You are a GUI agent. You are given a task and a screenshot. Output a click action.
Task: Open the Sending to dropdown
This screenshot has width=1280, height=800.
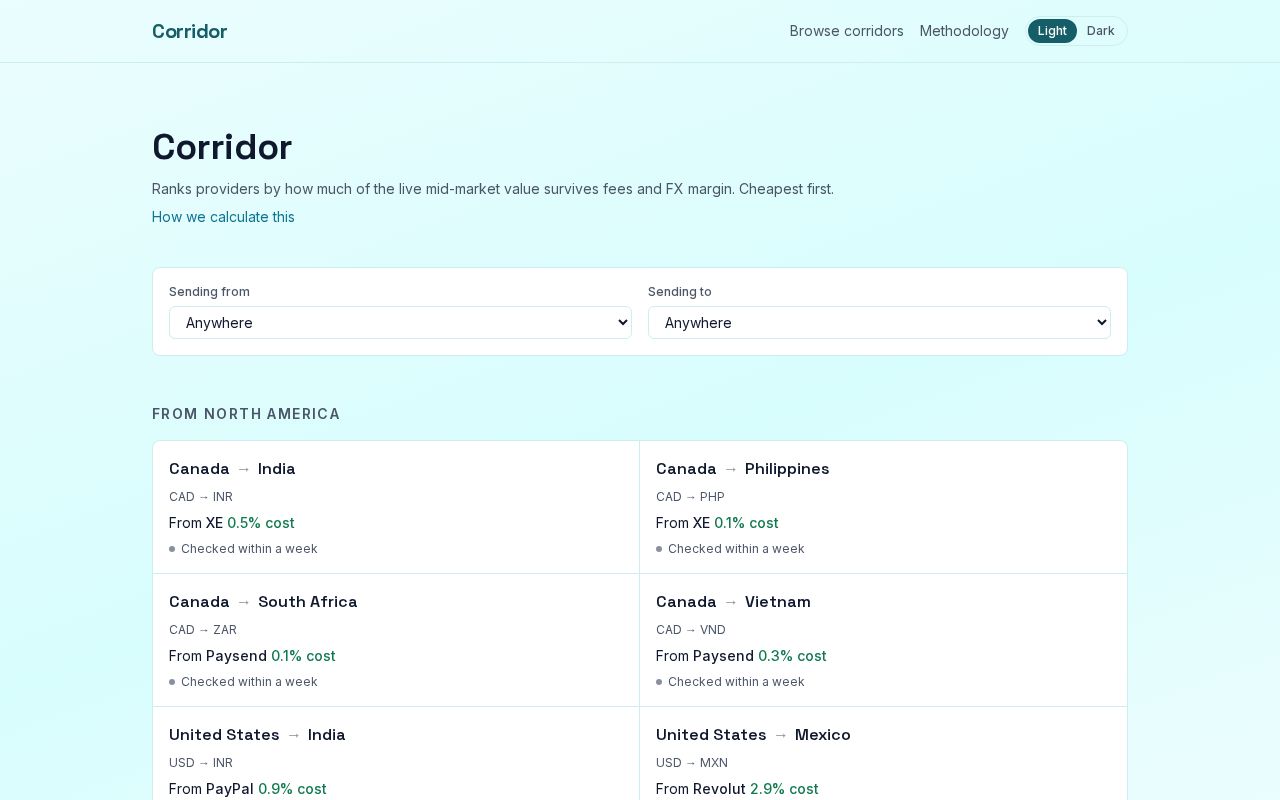coord(879,323)
